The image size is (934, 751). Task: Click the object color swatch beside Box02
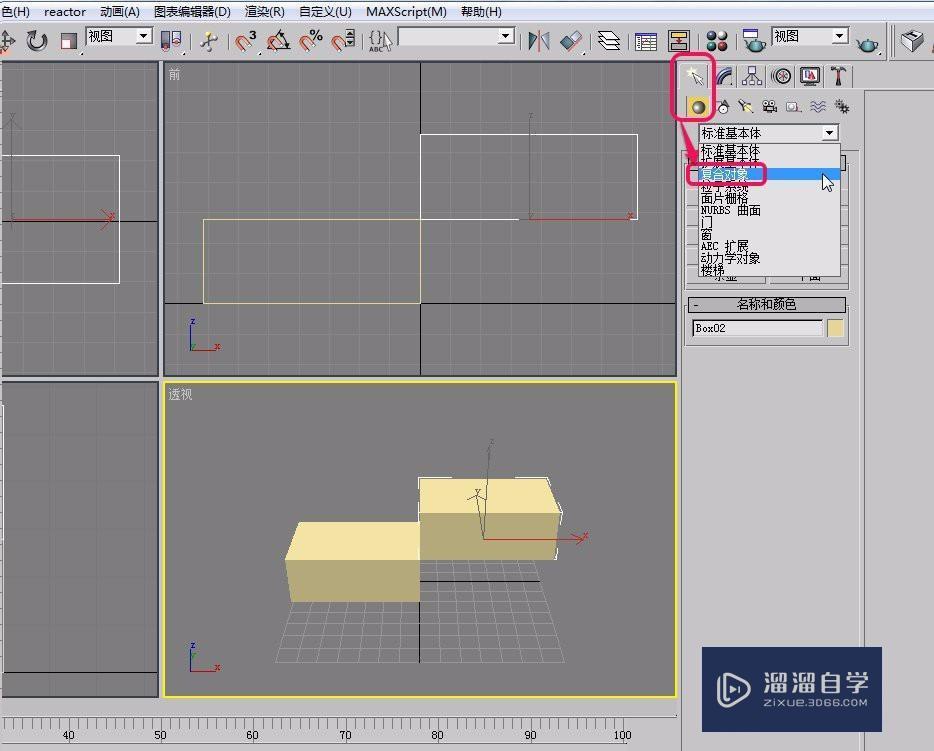pyautogui.click(x=836, y=328)
